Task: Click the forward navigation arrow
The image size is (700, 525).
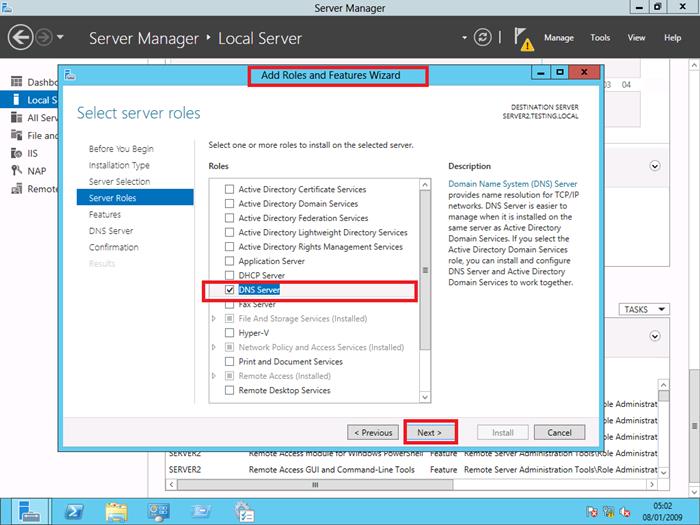Action: [x=44, y=38]
